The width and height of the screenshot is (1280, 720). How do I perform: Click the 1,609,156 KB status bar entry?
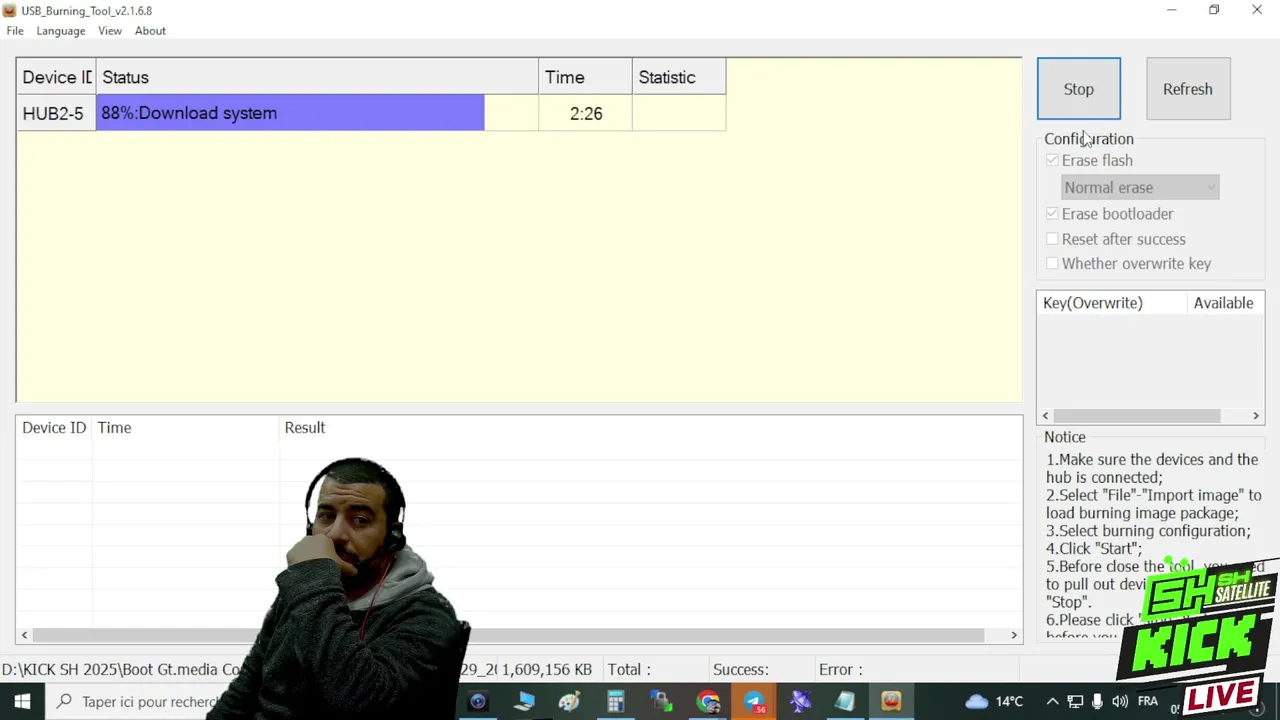click(x=547, y=670)
